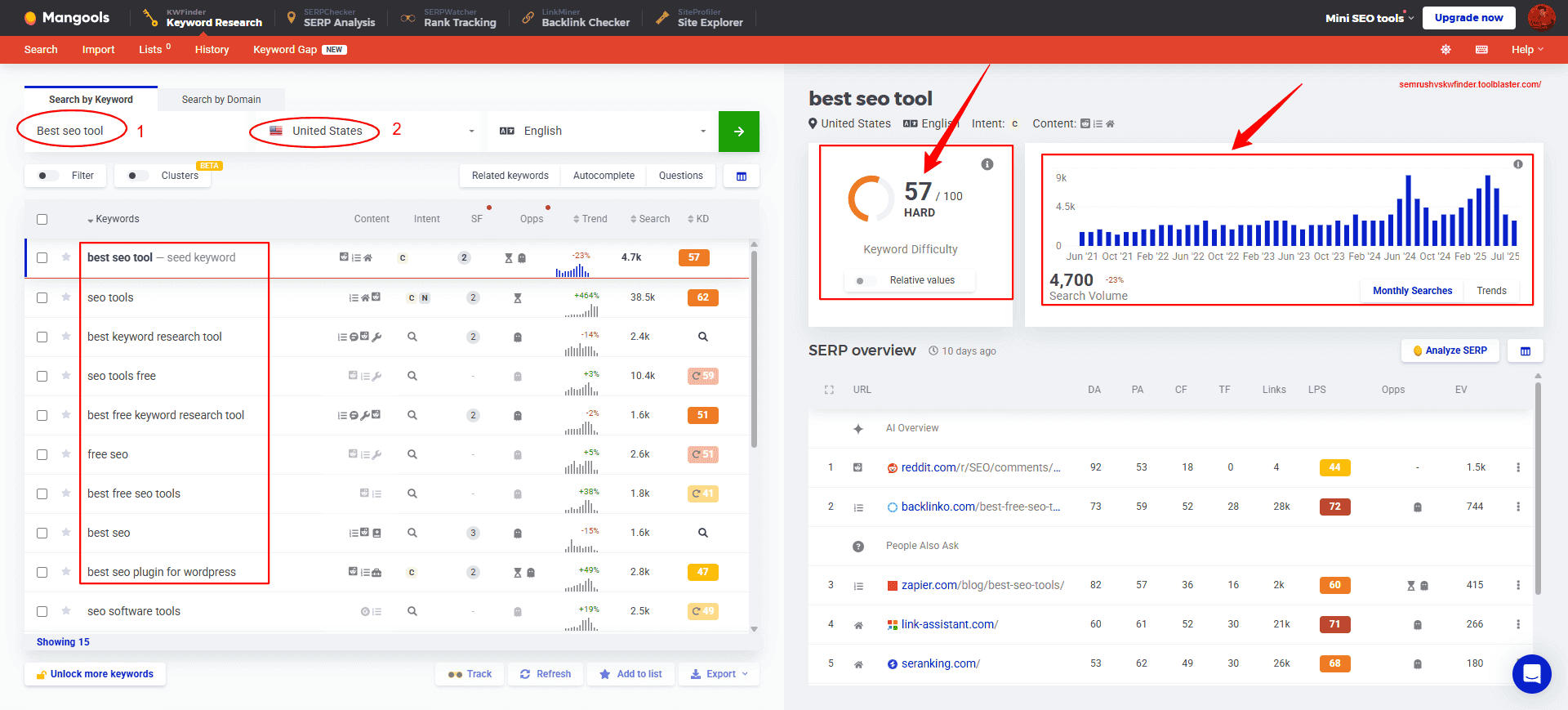Viewport: 1568px width, 710px height.
Task: Click the keyword list scrollbar
Action: point(754,350)
